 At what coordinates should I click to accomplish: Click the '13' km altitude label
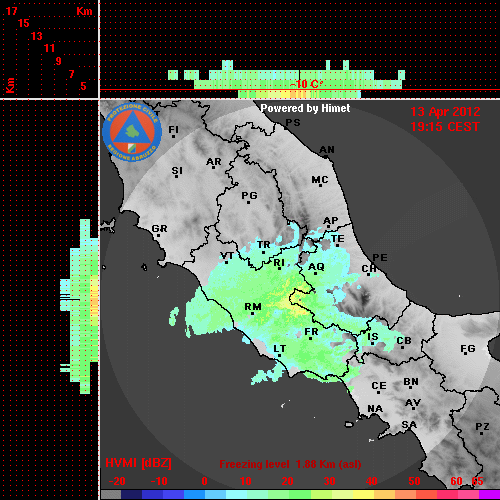click(x=37, y=36)
